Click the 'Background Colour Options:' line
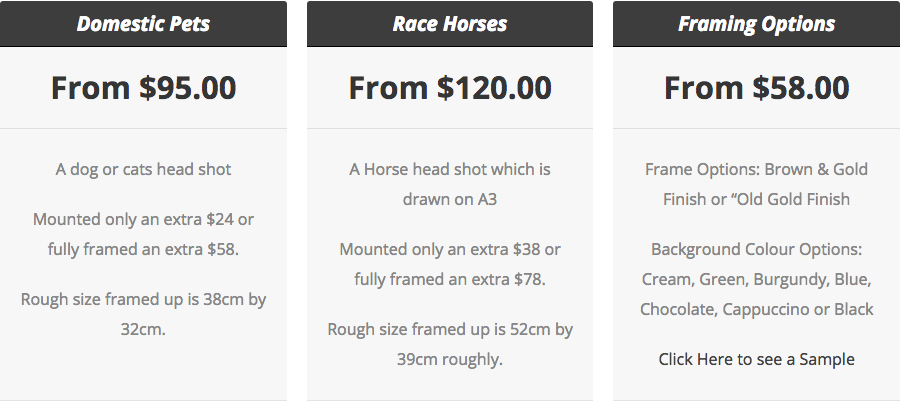The width and height of the screenshot is (900, 401). pyautogui.click(x=757, y=249)
